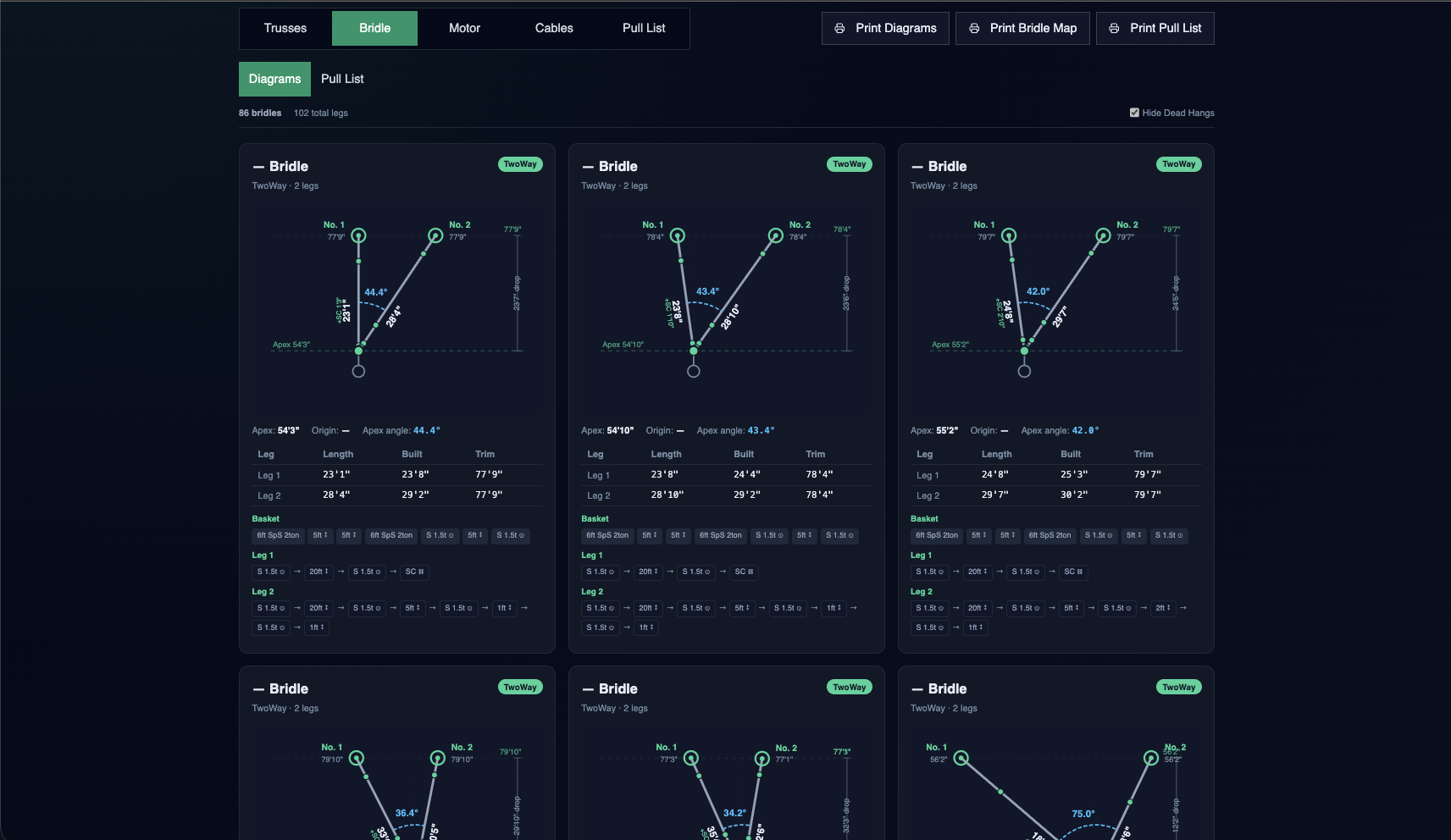Click the hollow load circle below the 54'3" apex
Viewport: 1451px width, 840px height.
[358, 371]
